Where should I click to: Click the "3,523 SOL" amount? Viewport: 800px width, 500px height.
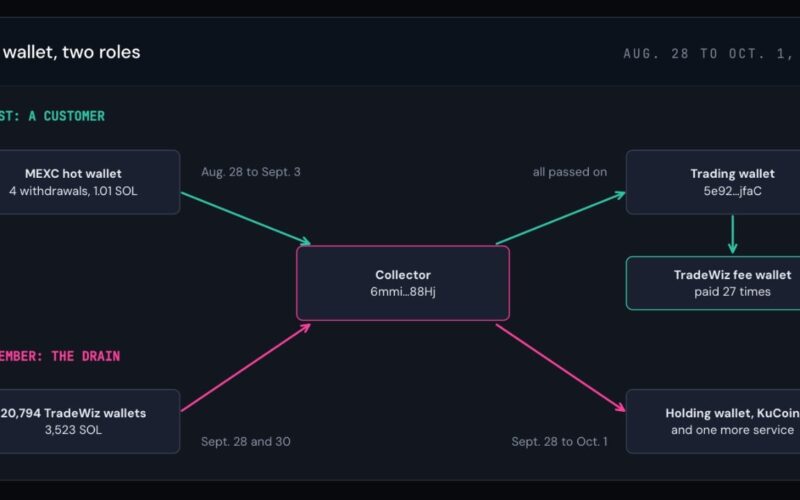coord(73,430)
